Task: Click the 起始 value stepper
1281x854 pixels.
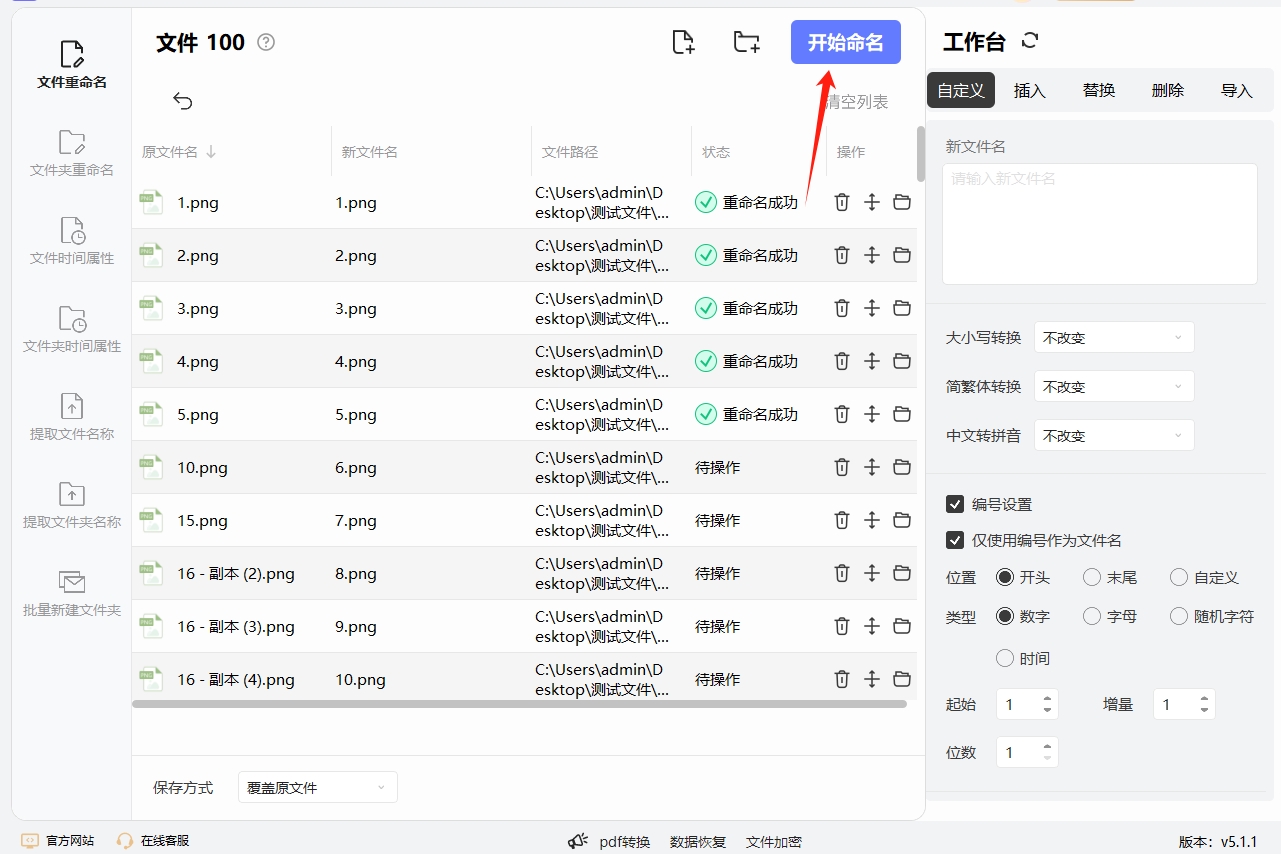Action: point(1027,704)
